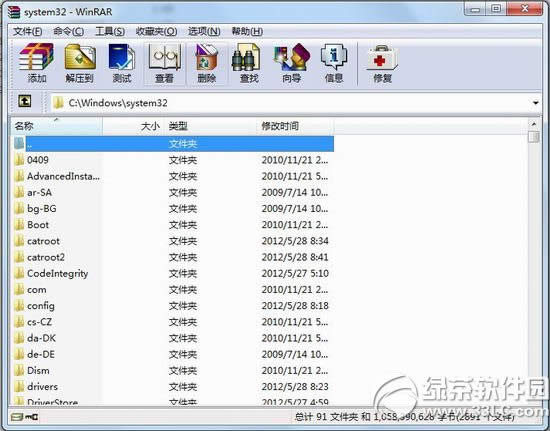Select the catroot2 folder icon
Screen dimensions: 550x431
[x=19, y=257]
